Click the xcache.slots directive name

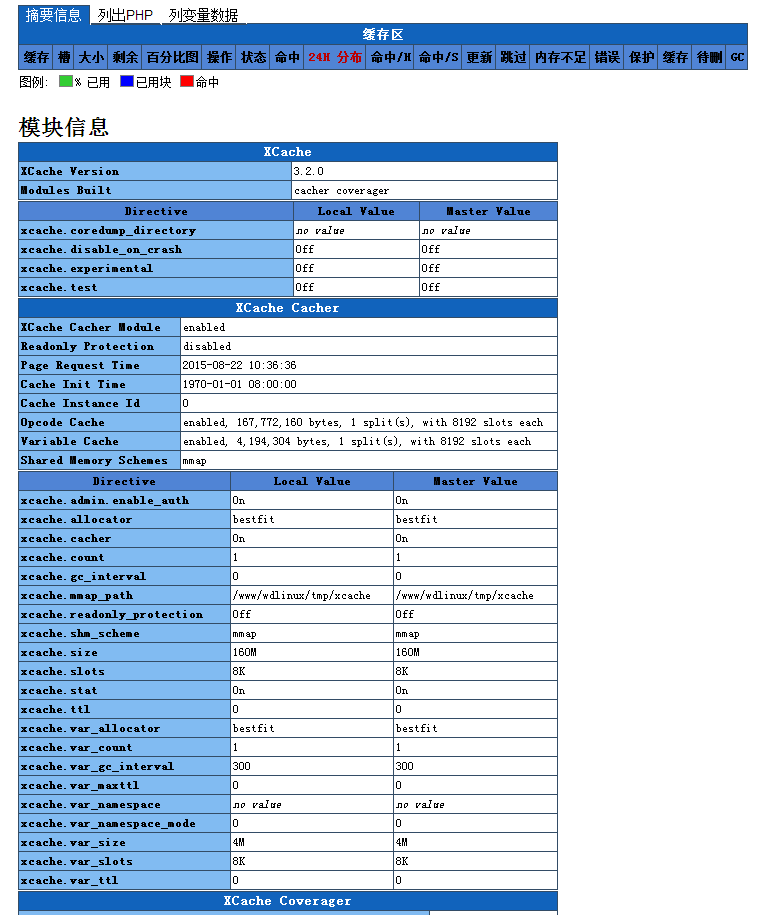coord(62,671)
